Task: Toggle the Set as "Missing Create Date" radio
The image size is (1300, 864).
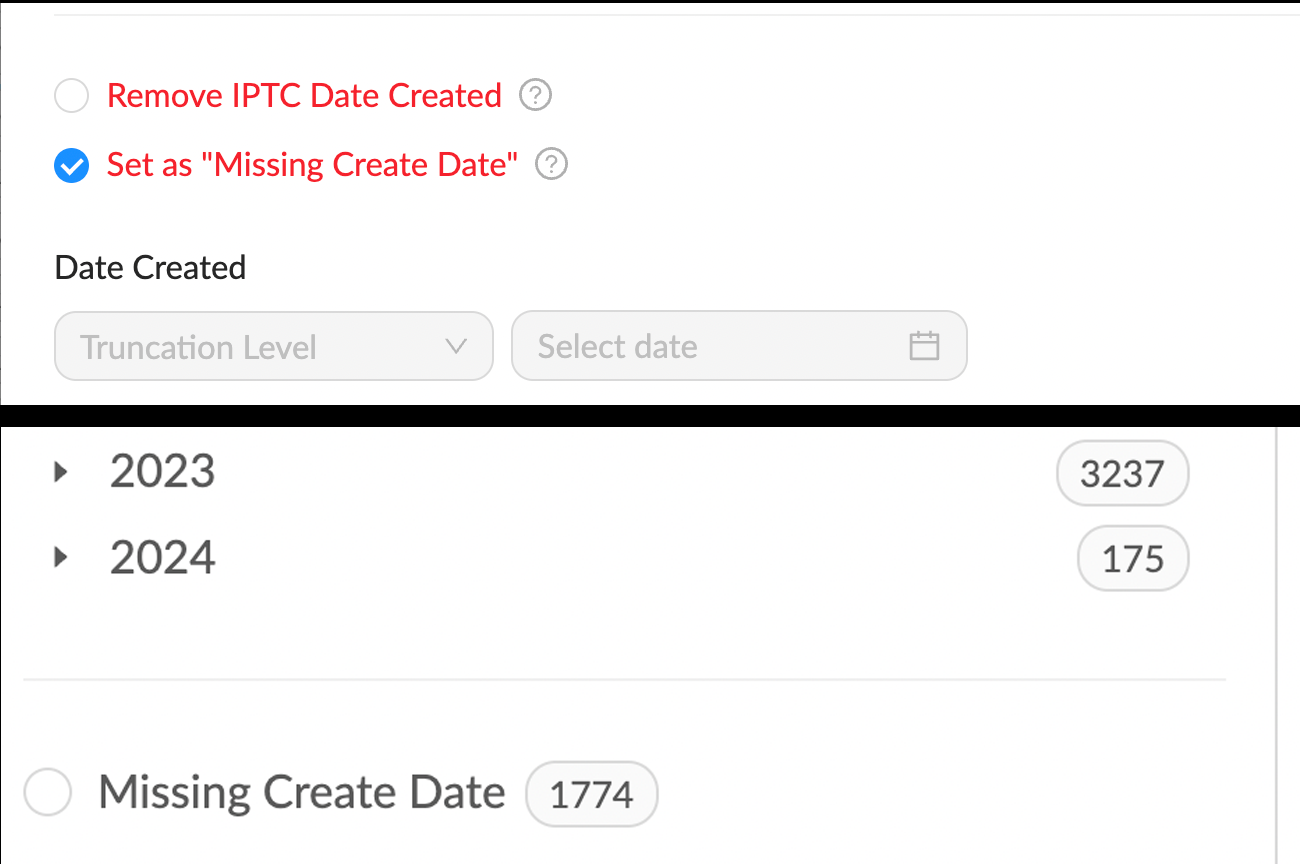Action: 72,165
